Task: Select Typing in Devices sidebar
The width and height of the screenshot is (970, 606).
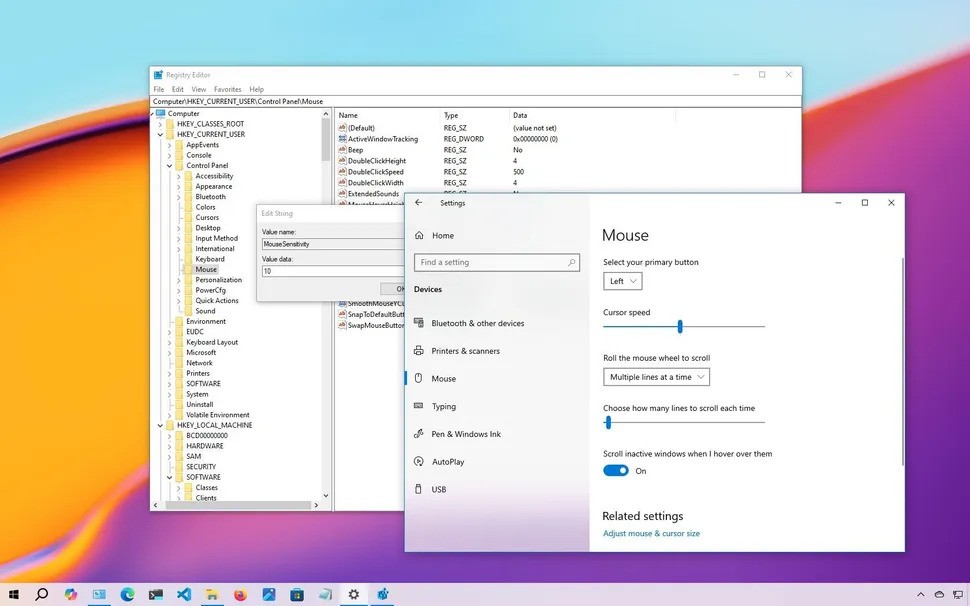Action: click(443, 407)
